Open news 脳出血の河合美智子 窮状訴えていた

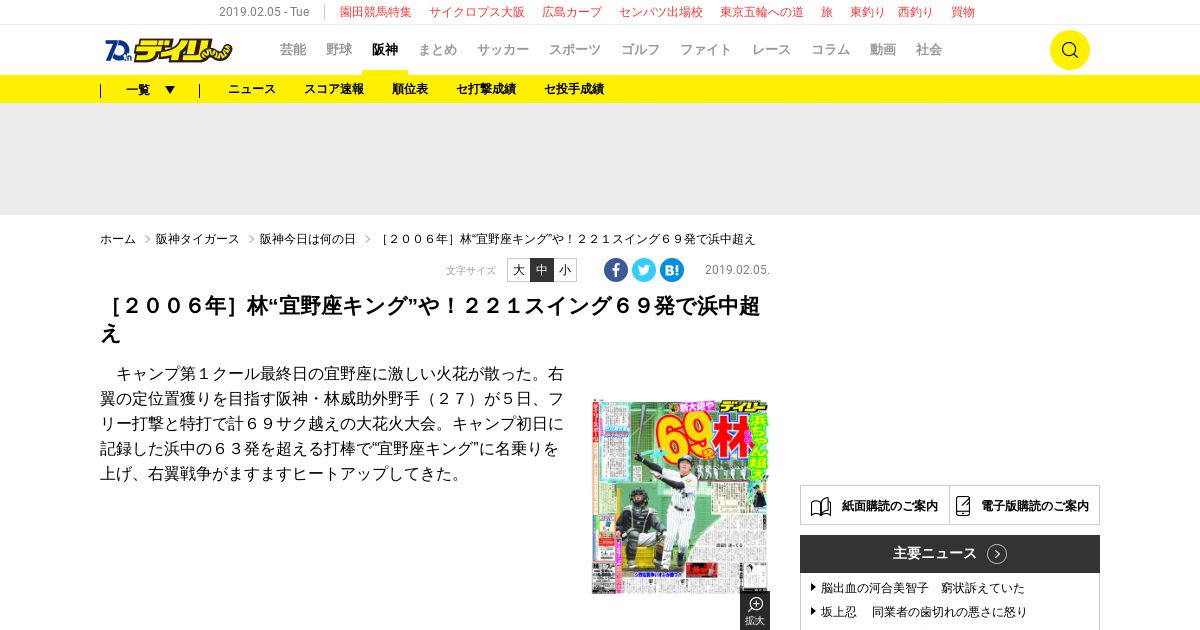pyautogui.click(x=923, y=588)
